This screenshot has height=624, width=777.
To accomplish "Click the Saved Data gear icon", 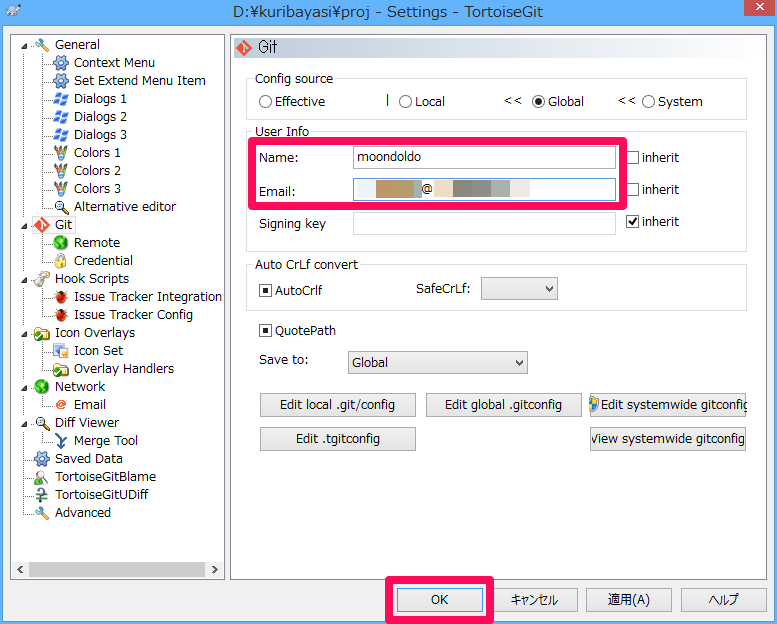I will click(x=42, y=459).
